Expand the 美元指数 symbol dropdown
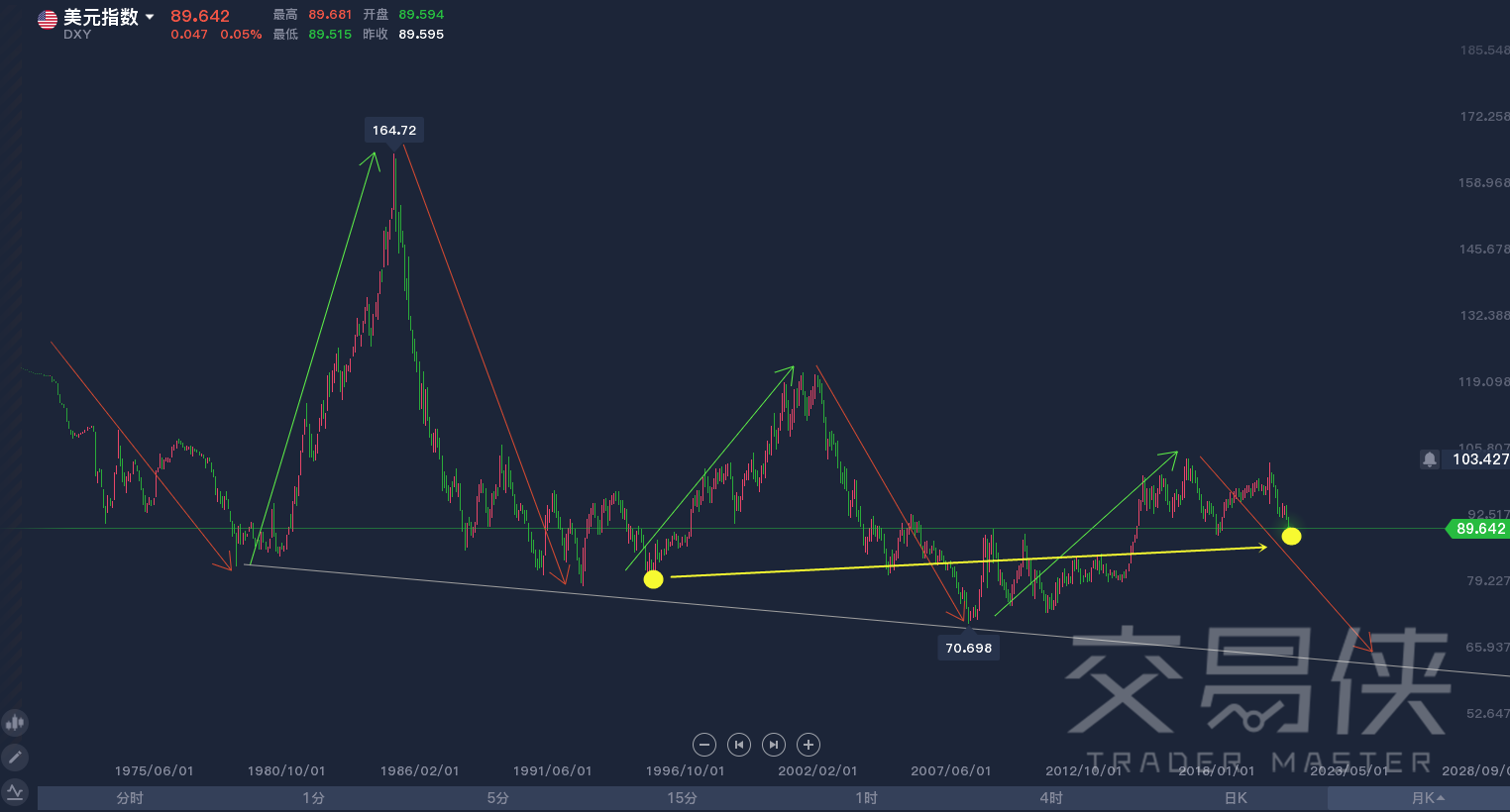The width and height of the screenshot is (1510, 812). tap(150, 17)
